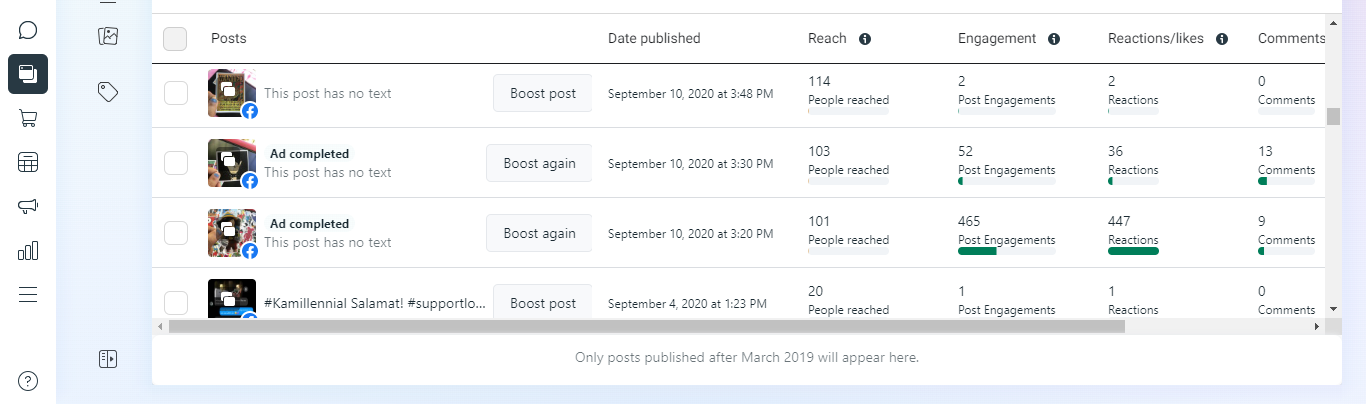
Task: Toggle the select-all posts checkbox in the header
Action: point(175,39)
